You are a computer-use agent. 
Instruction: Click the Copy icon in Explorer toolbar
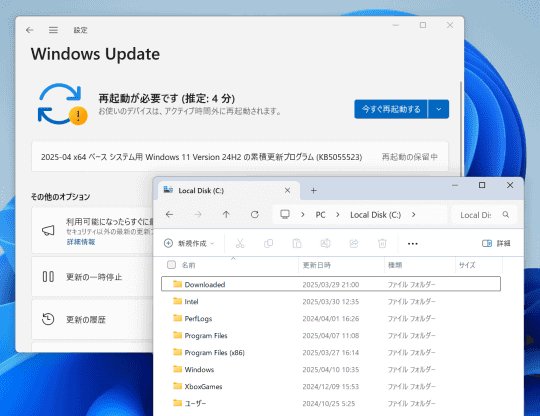coord(269,243)
